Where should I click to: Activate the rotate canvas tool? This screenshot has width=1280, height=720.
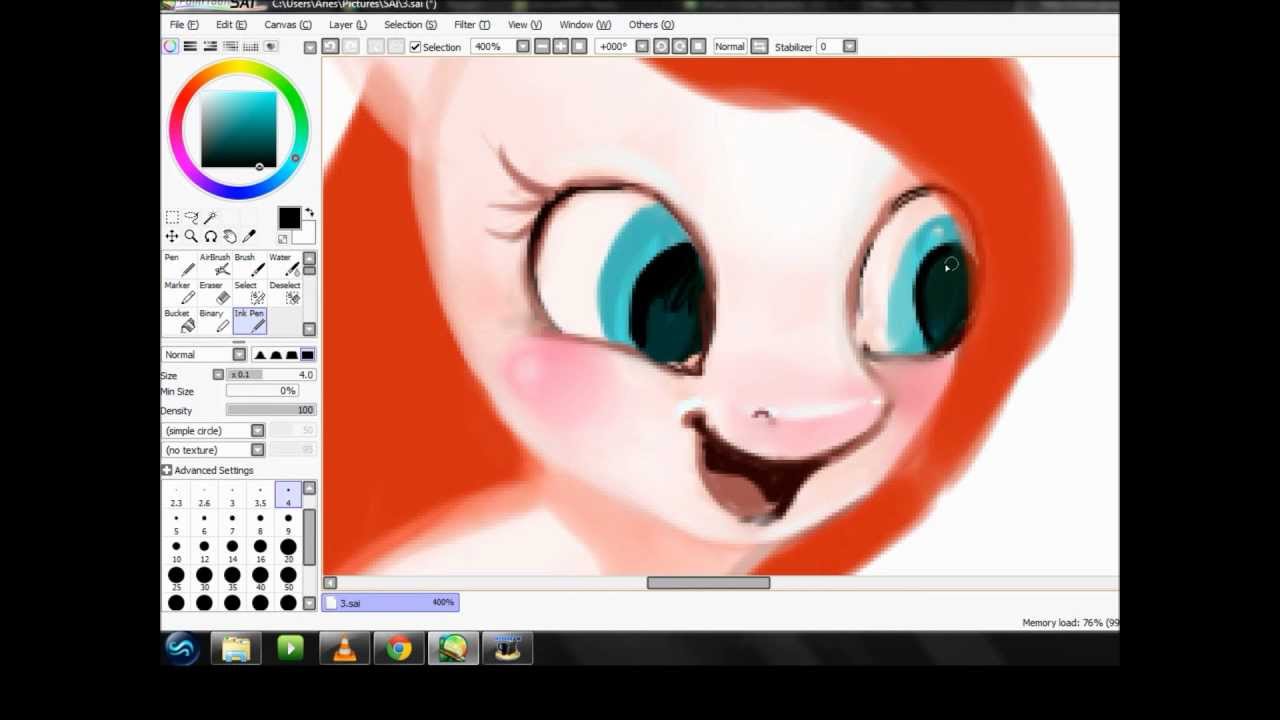coord(210,236)
